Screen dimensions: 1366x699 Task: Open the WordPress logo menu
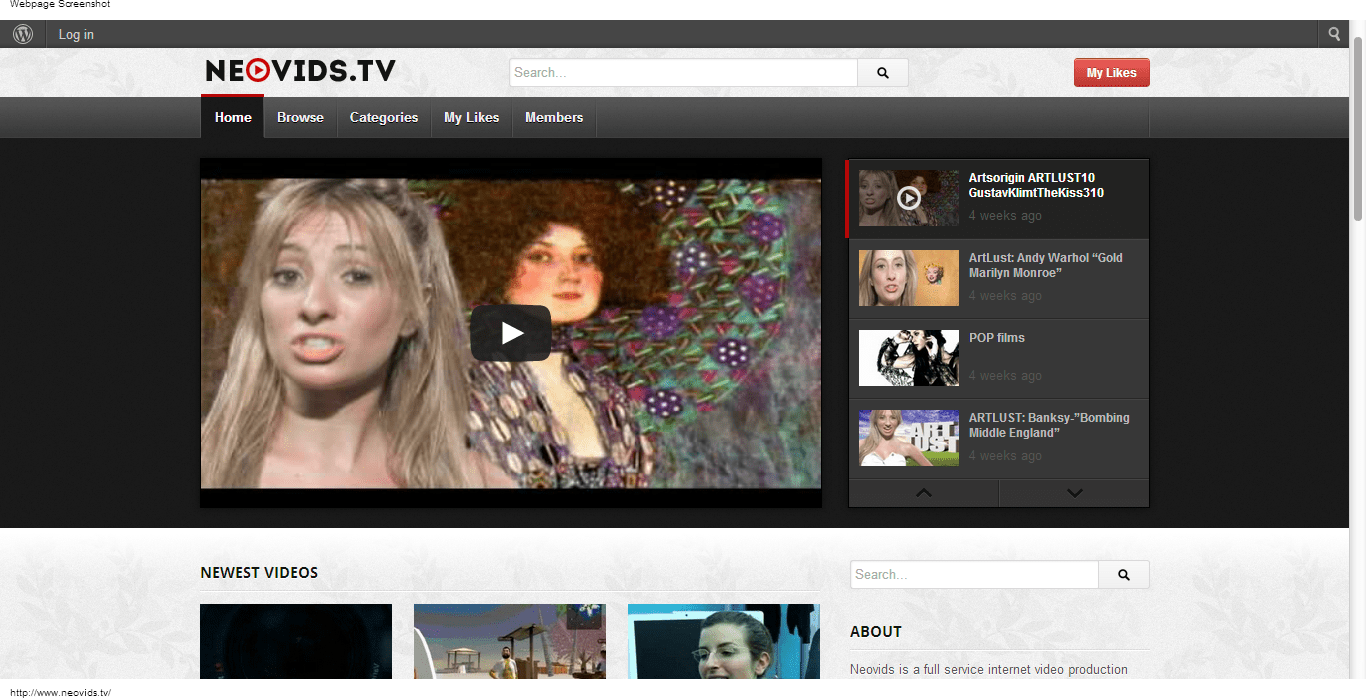click(23, 34)
